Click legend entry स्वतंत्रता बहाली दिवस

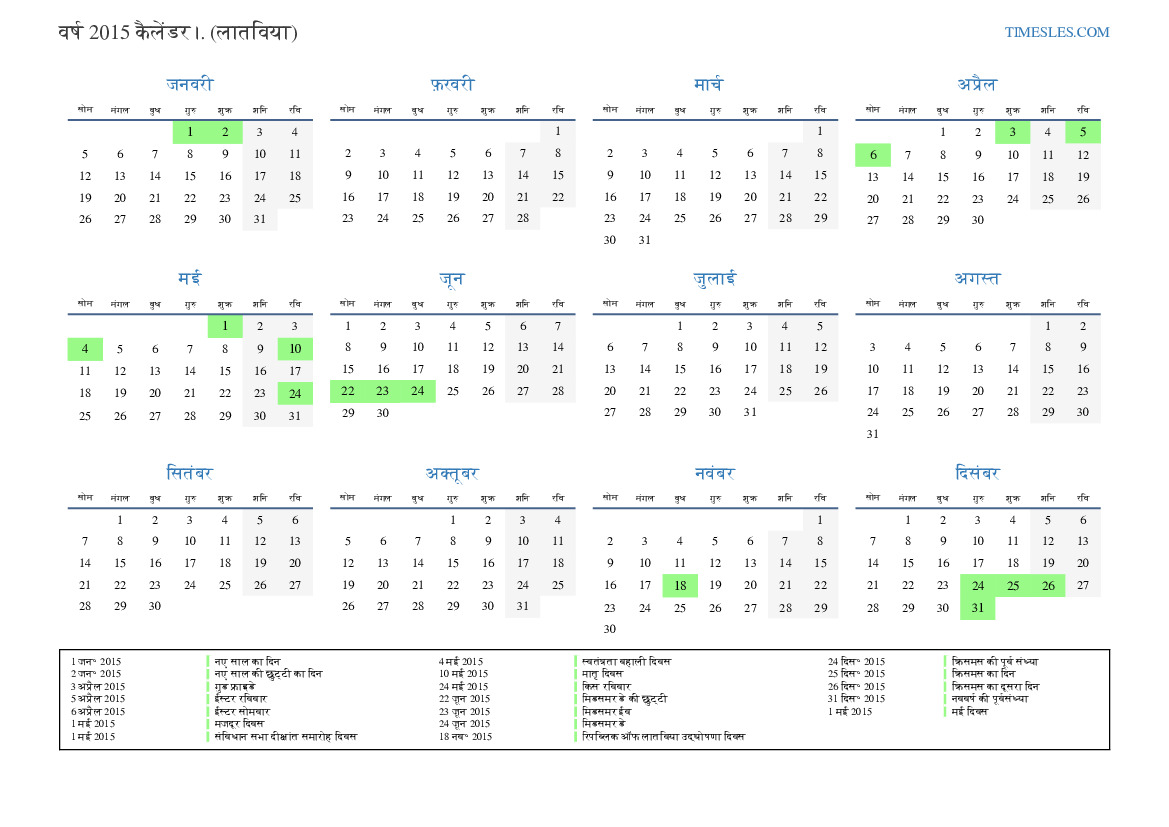tap(627, 661)
